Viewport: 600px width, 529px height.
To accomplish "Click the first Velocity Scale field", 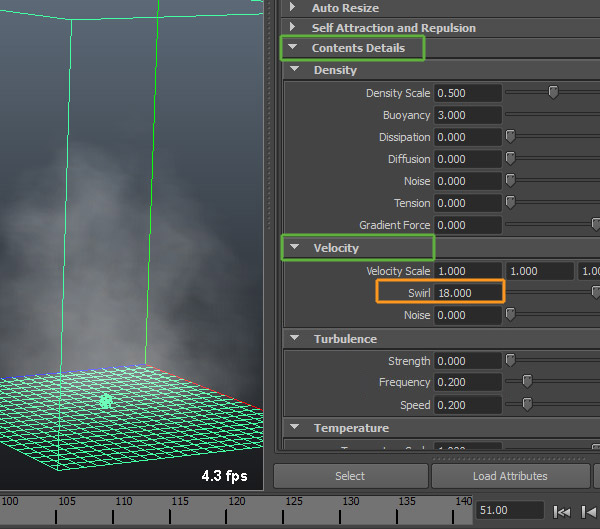I will 468,271.
